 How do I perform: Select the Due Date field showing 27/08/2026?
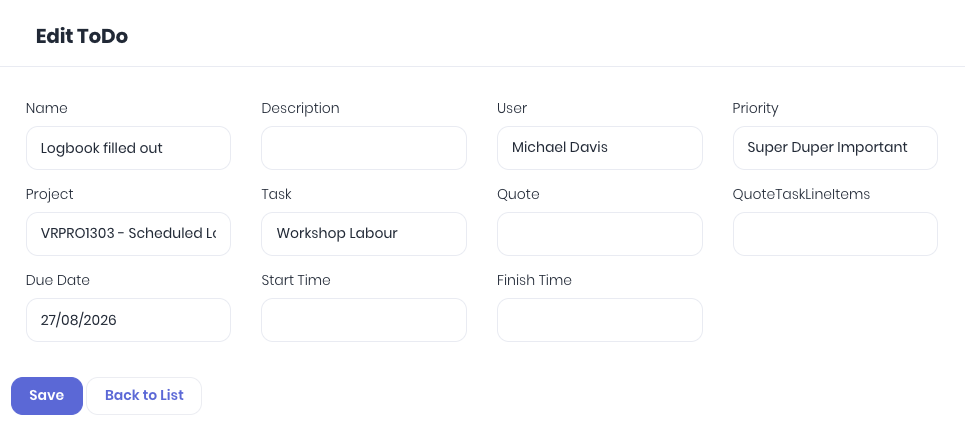128,320
